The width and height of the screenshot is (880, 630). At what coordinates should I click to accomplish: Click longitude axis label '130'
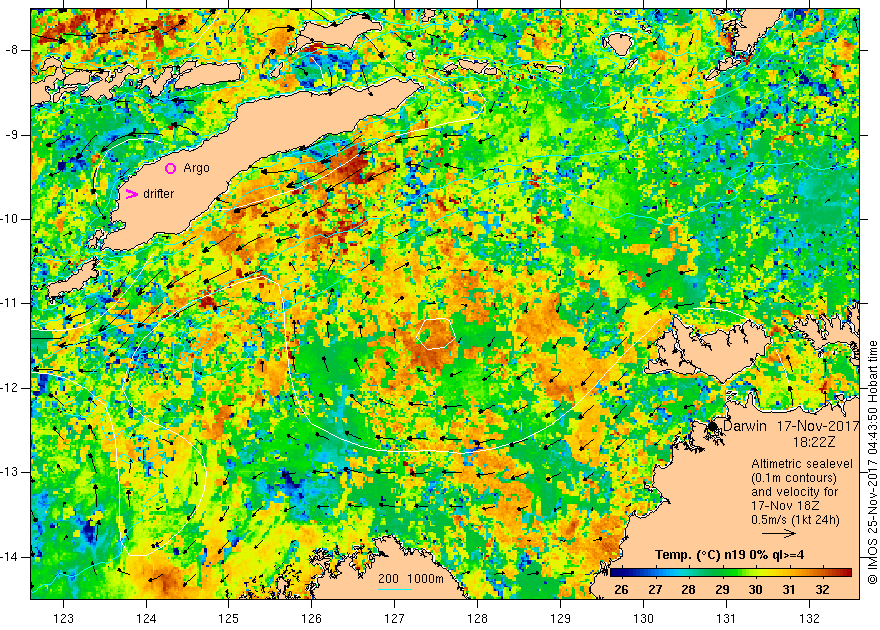pyautogui.click(x=643, y=619)
